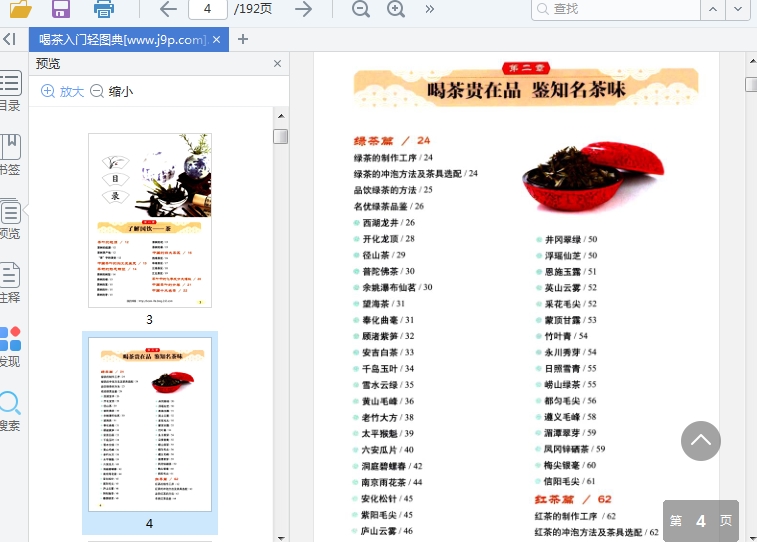Click 缩小 to shrink thumbnails
The image size is (757, 542).
112,91
